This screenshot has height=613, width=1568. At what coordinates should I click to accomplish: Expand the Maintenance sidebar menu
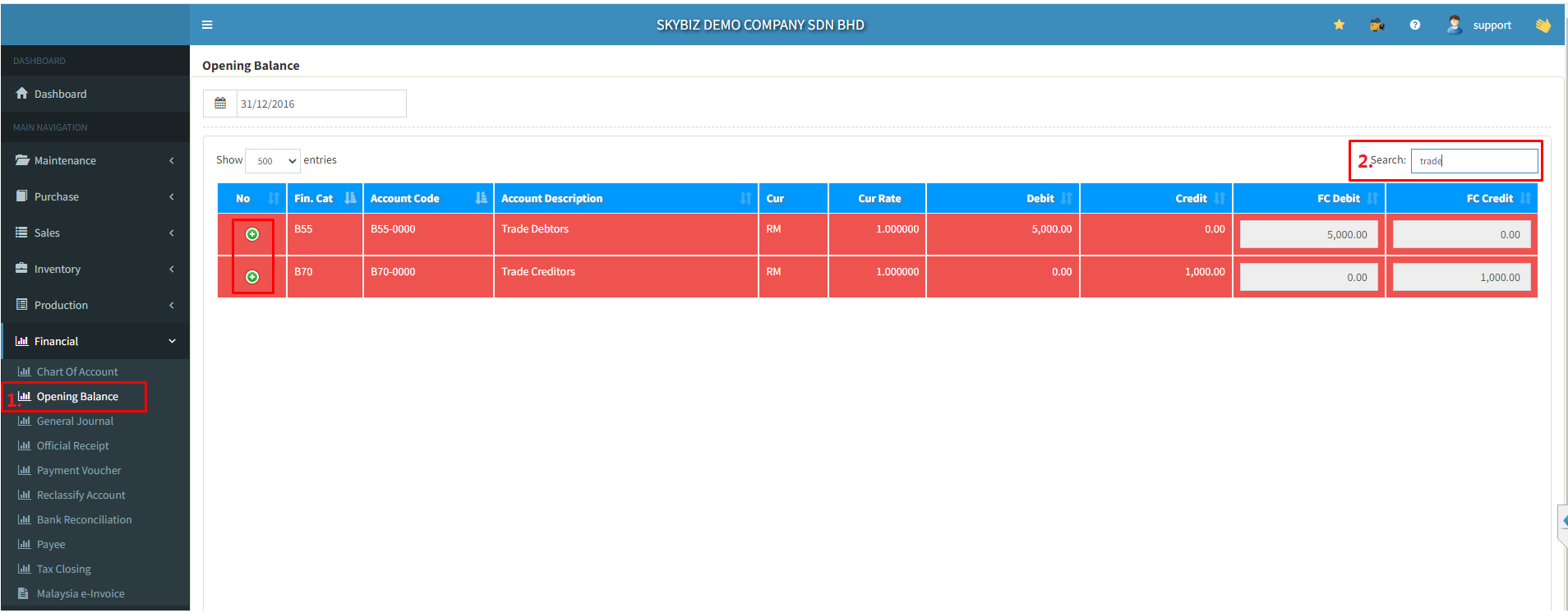tap(95, 160)
